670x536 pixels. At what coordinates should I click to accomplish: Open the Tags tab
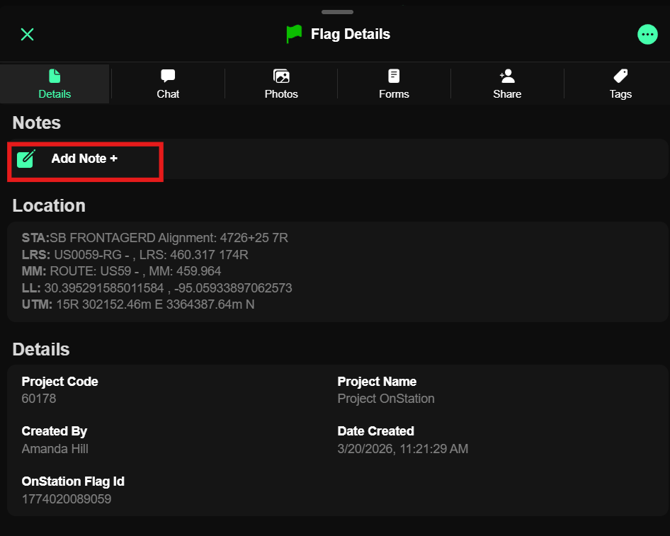[x=620, y=84]
